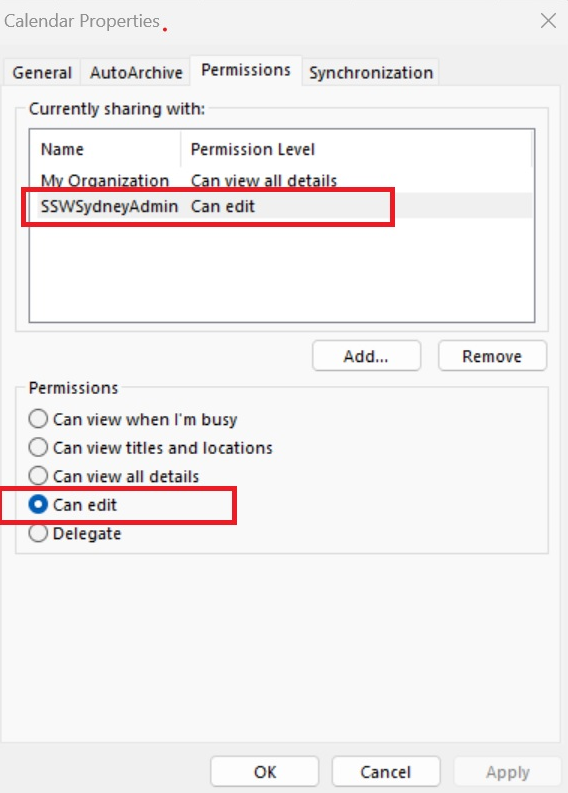Image resolution: width=568 pixels, height=793 pixels.
Task: Close the Calendar Properties dialog
Action: click(548, 21)
